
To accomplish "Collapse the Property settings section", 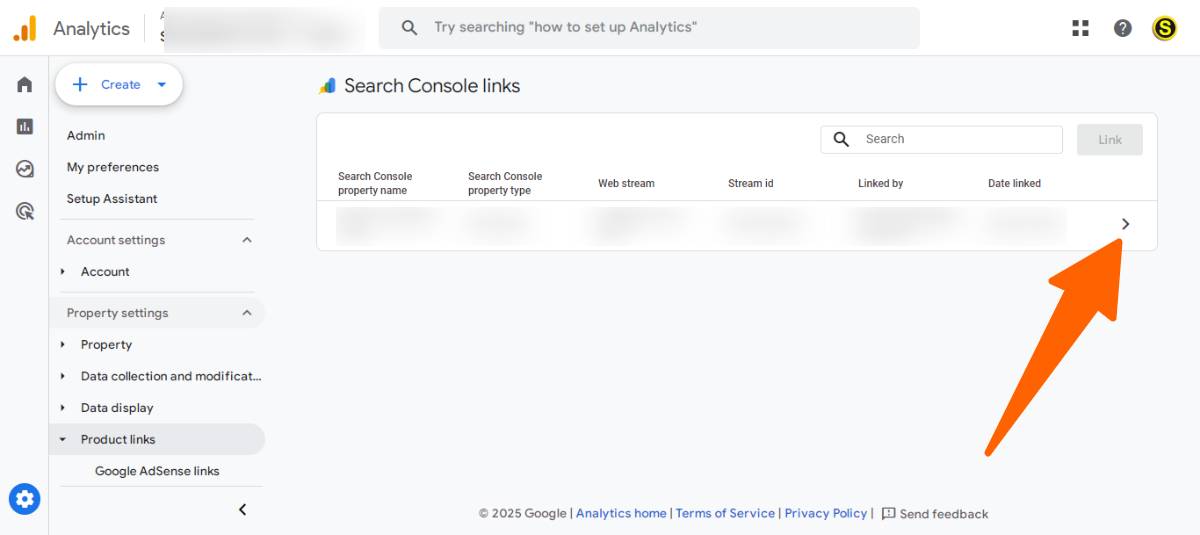I will pyautogui.click(x=247, y=313).
